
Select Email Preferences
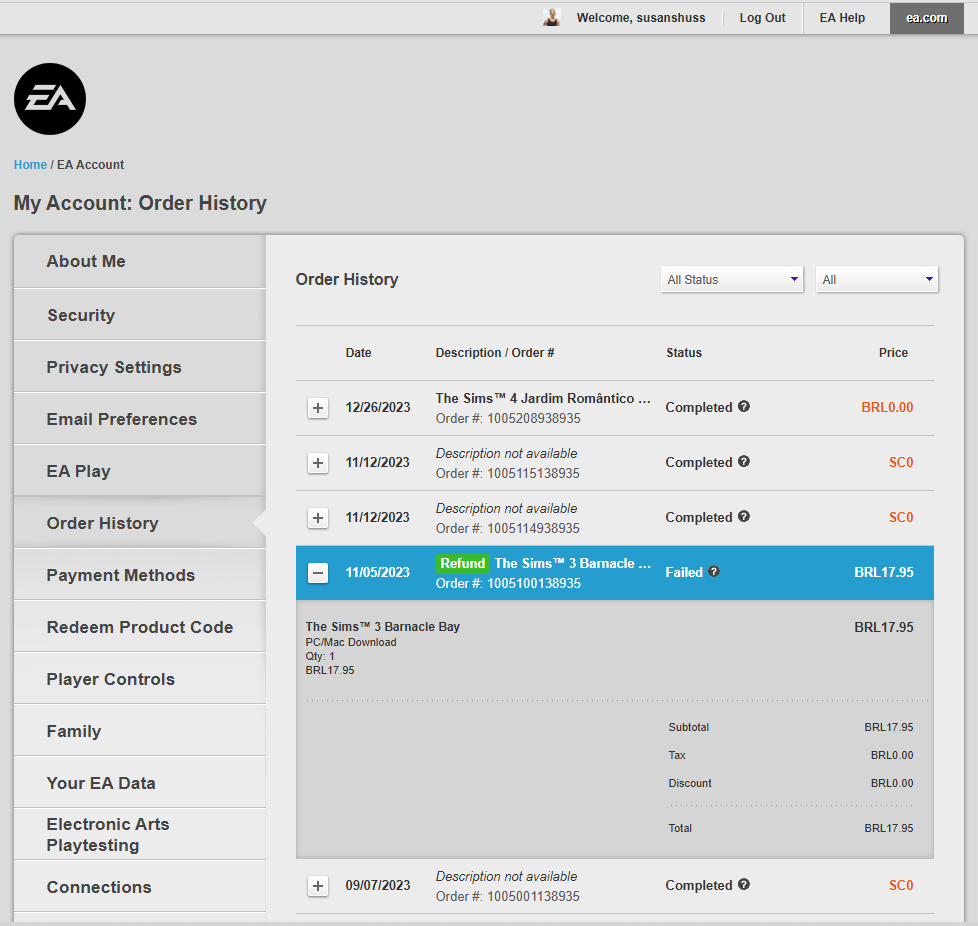point(140,419)
